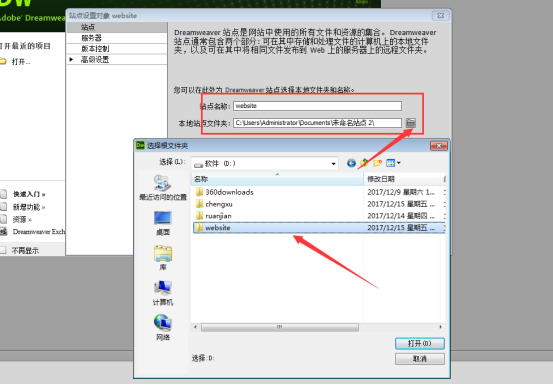Viewport: 553px width, 385px height.
Task: Open Libraries in dialog sidebar
Action: (x=163, y=258)
